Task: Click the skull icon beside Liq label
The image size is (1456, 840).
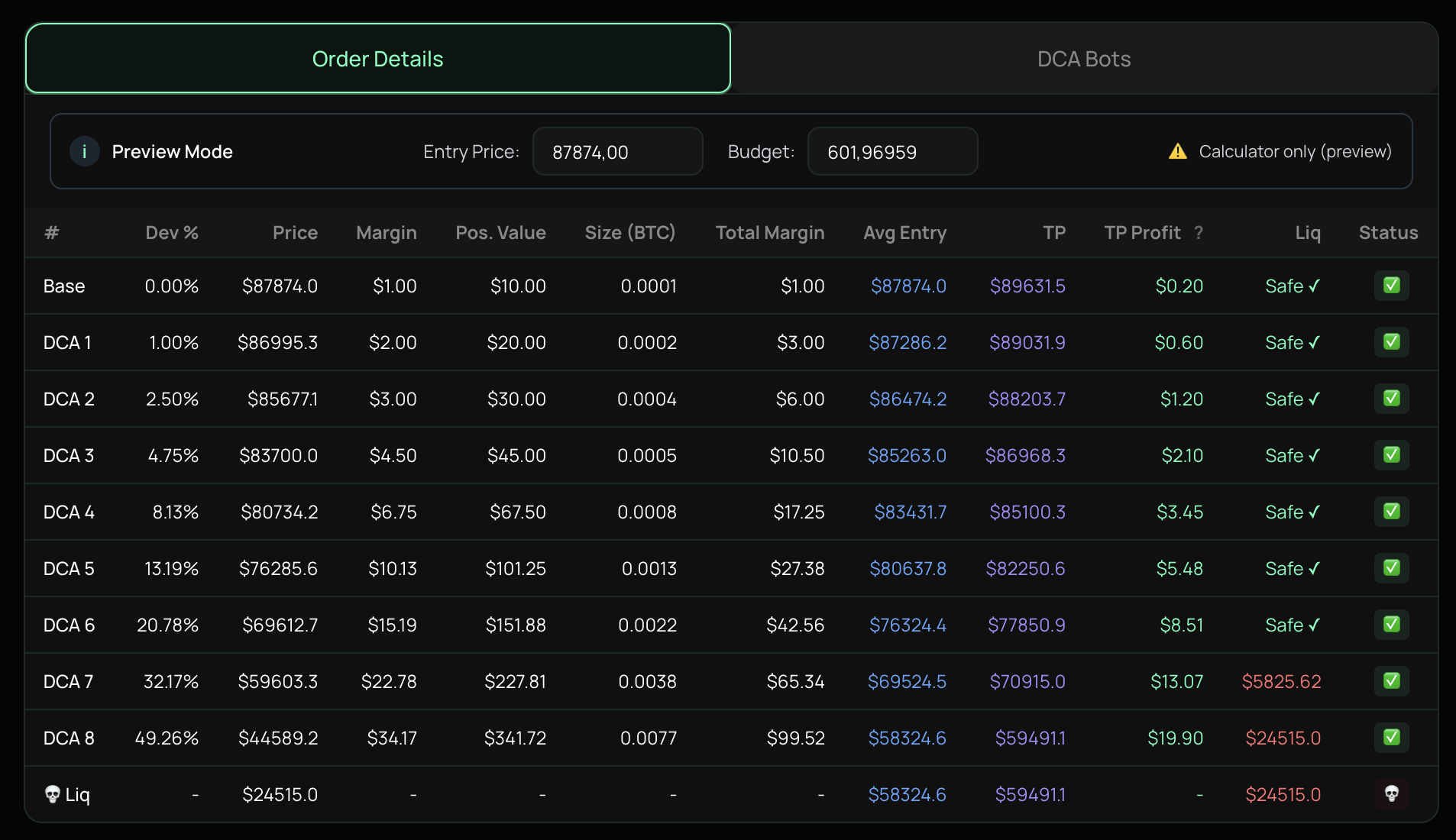Action: [x=52, y=794]
